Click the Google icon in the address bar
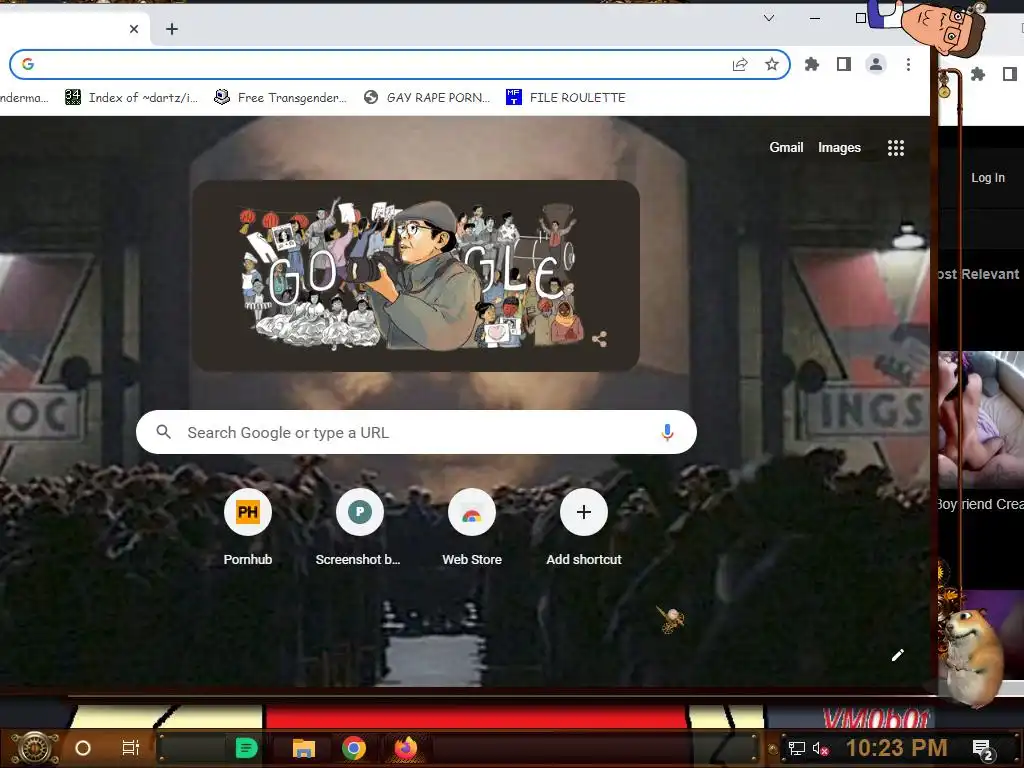 (x=27, y=64)
